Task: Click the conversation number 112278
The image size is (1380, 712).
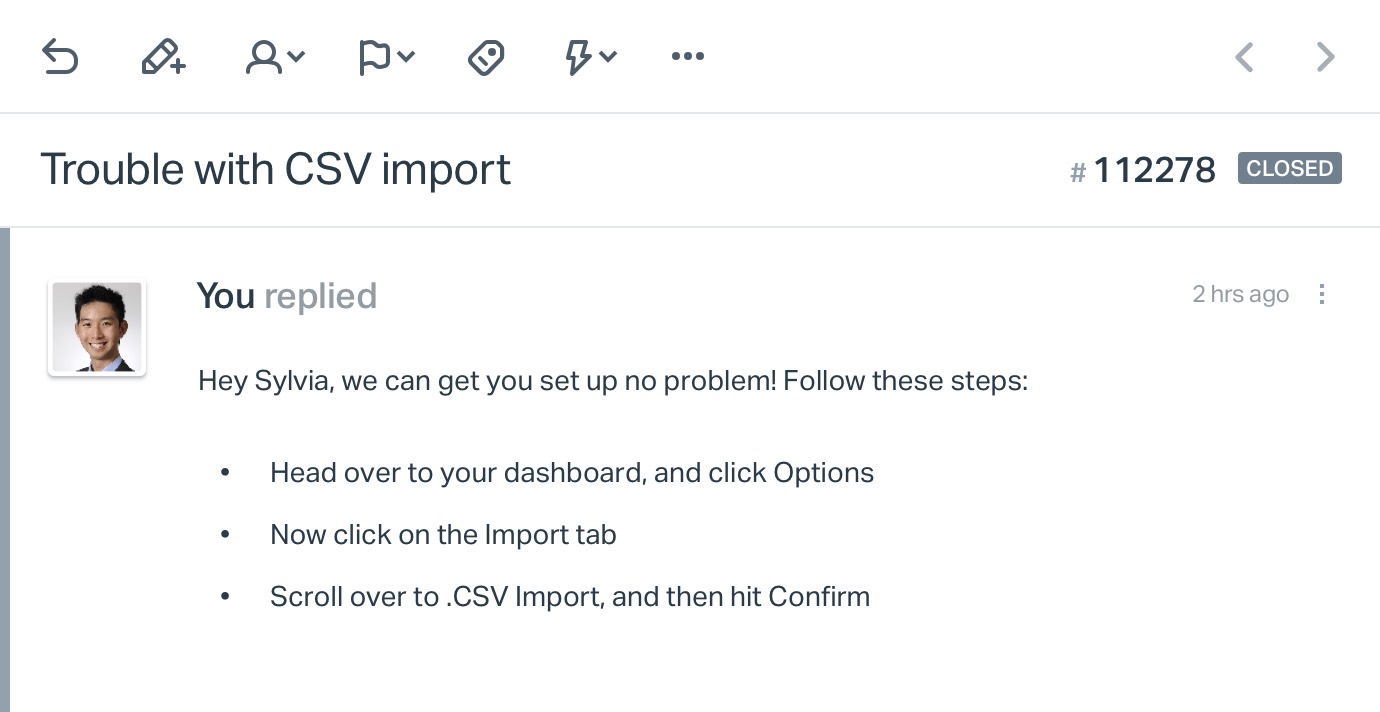Action: (x=1143, y=170)
